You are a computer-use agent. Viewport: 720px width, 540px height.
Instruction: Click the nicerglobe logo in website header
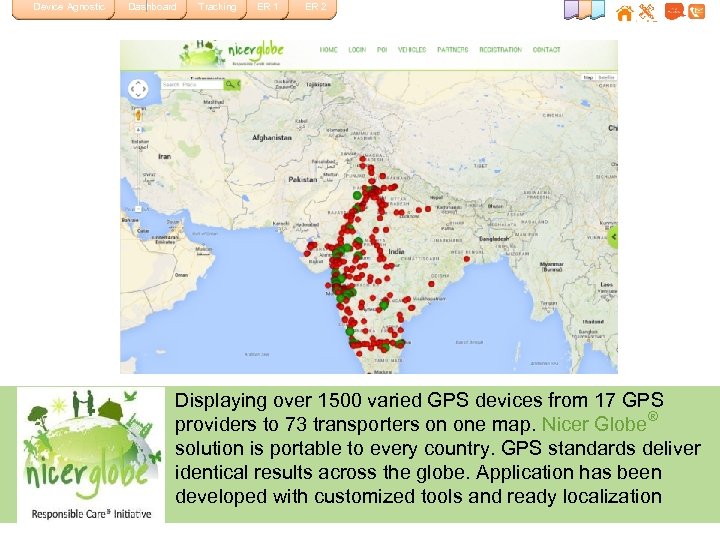tap(232, 54)
